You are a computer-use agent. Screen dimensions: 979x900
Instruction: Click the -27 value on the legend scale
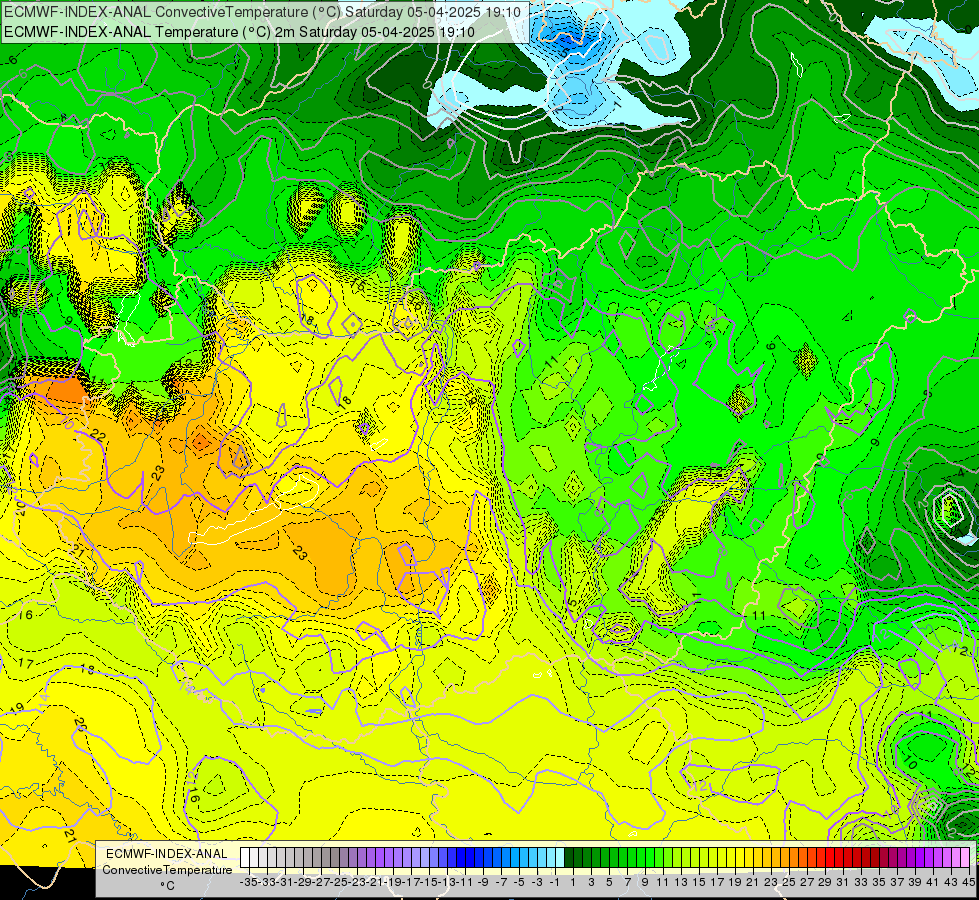coord(322,882)
